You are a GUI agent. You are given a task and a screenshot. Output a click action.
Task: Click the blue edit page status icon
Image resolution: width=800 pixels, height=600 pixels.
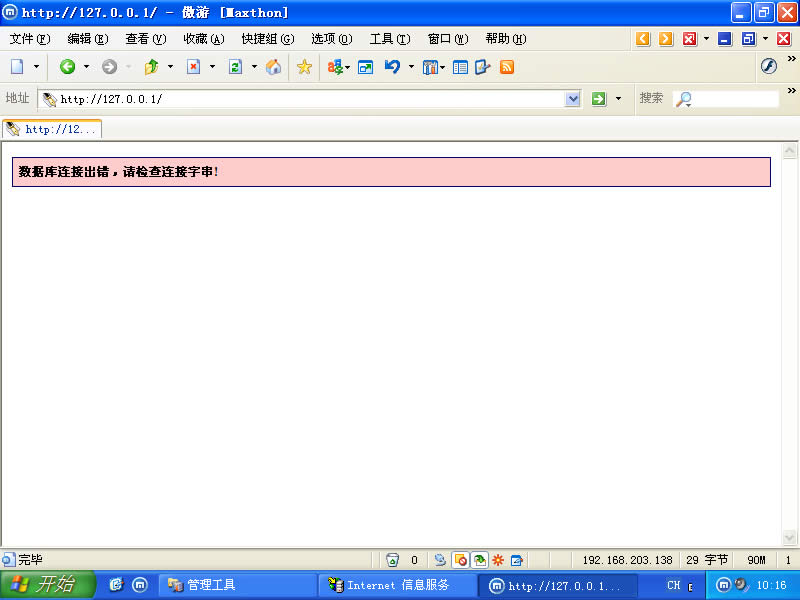click(x=517, y=560)
